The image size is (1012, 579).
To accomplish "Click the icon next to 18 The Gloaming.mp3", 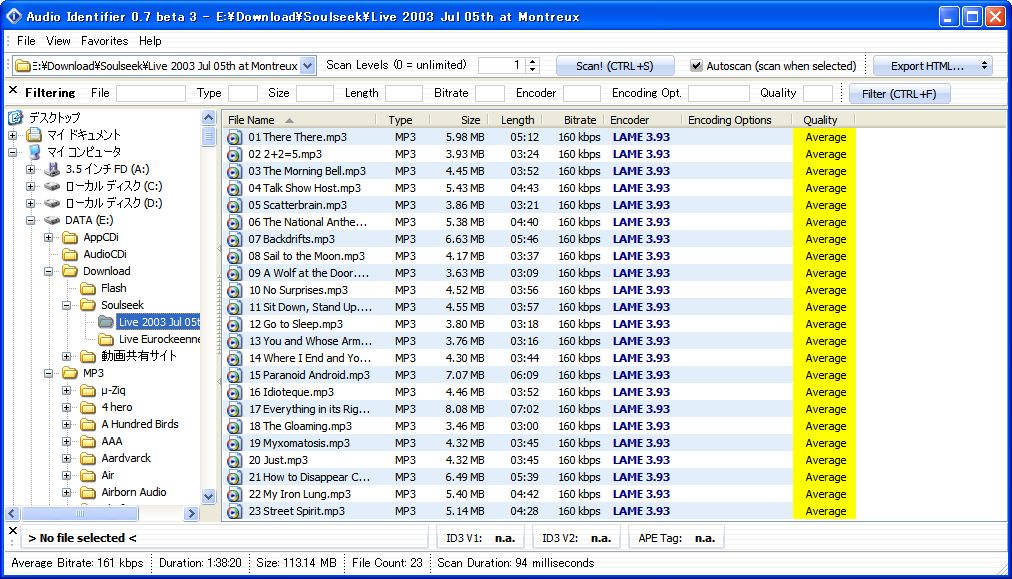I will [234, 426].
